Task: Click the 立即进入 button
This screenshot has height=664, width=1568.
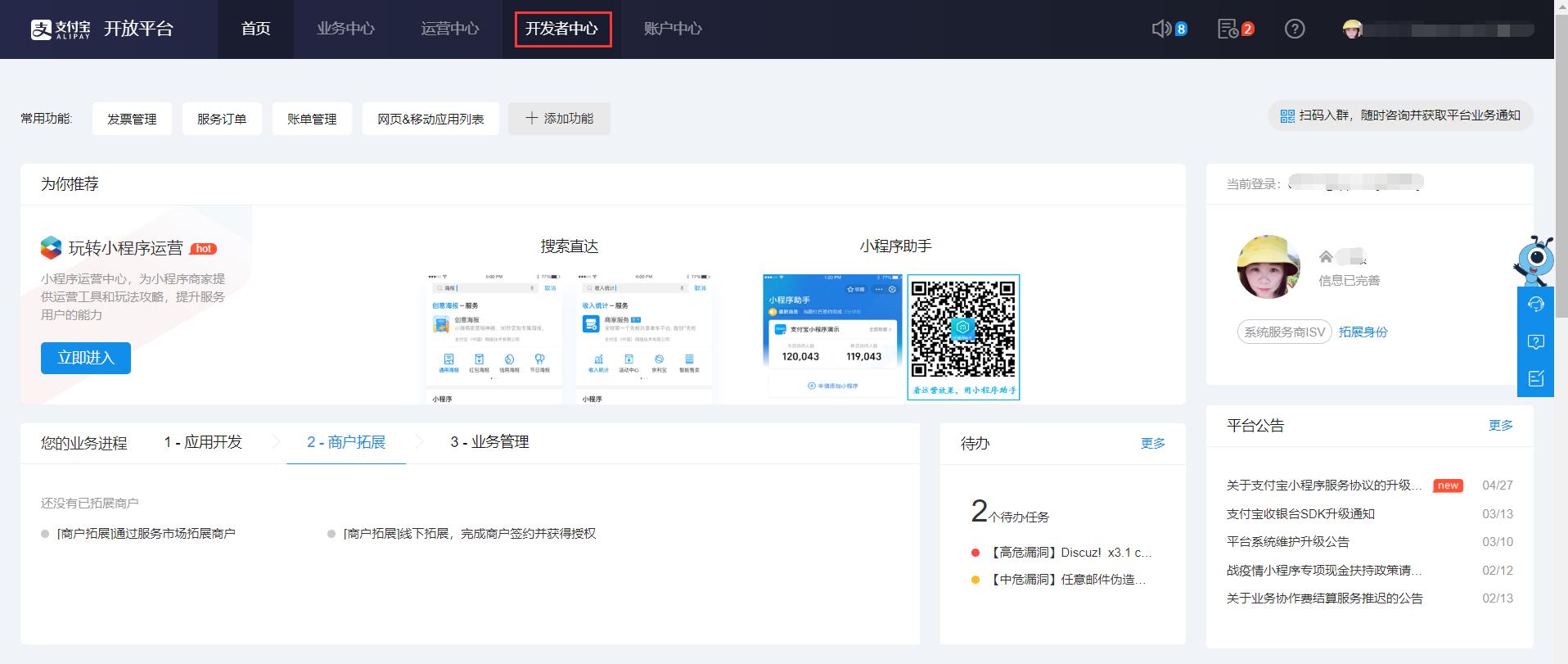Action: click(86, 358)
